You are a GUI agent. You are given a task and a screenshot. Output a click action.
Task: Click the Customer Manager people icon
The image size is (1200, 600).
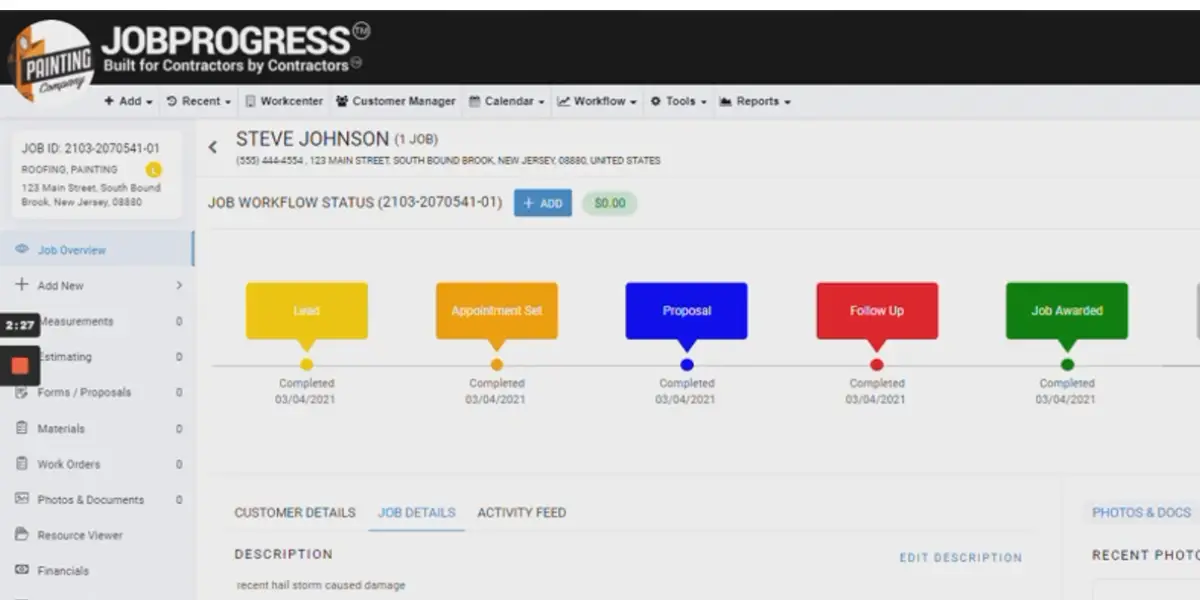[342, 102]
